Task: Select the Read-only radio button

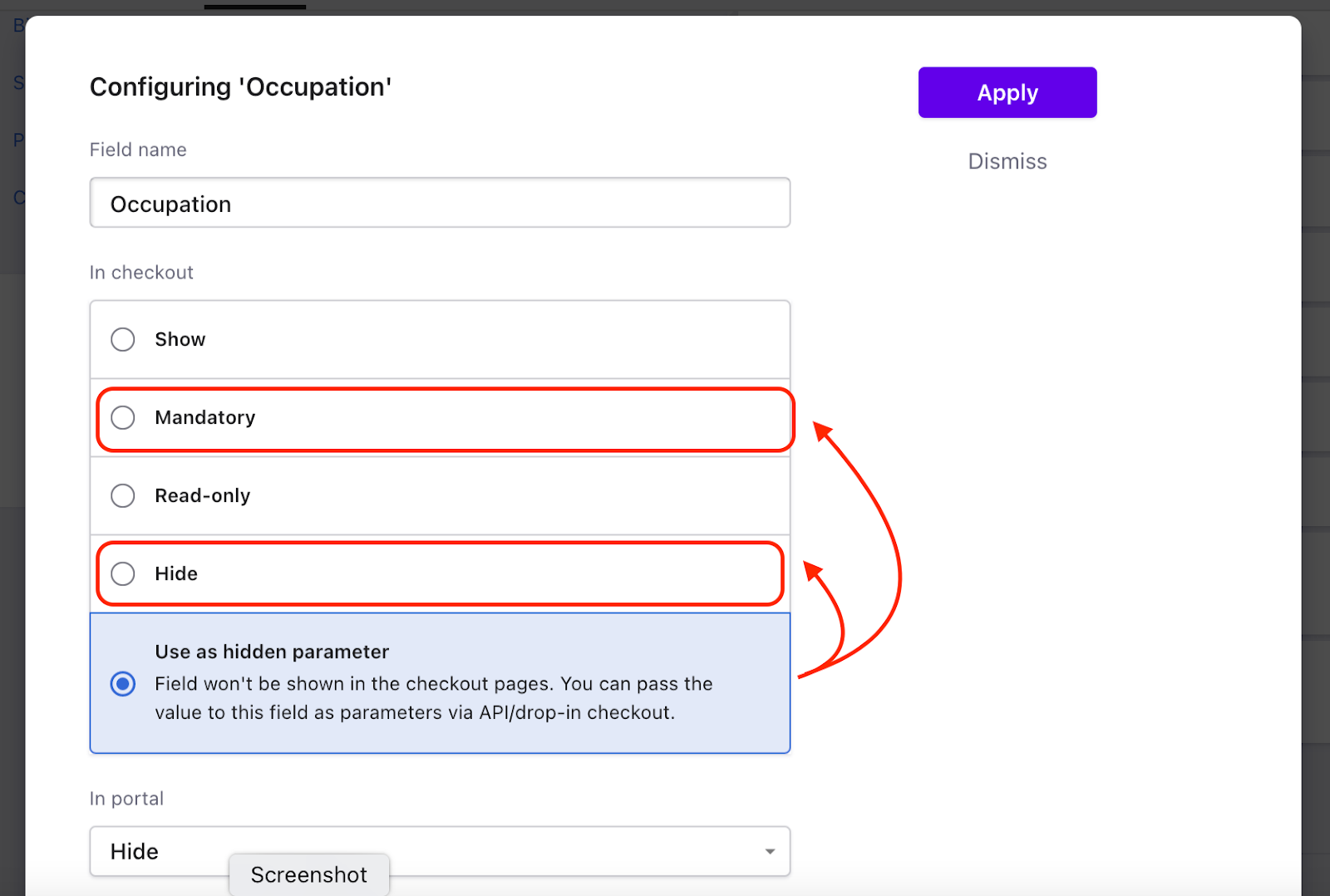Action: click(123, 495)
